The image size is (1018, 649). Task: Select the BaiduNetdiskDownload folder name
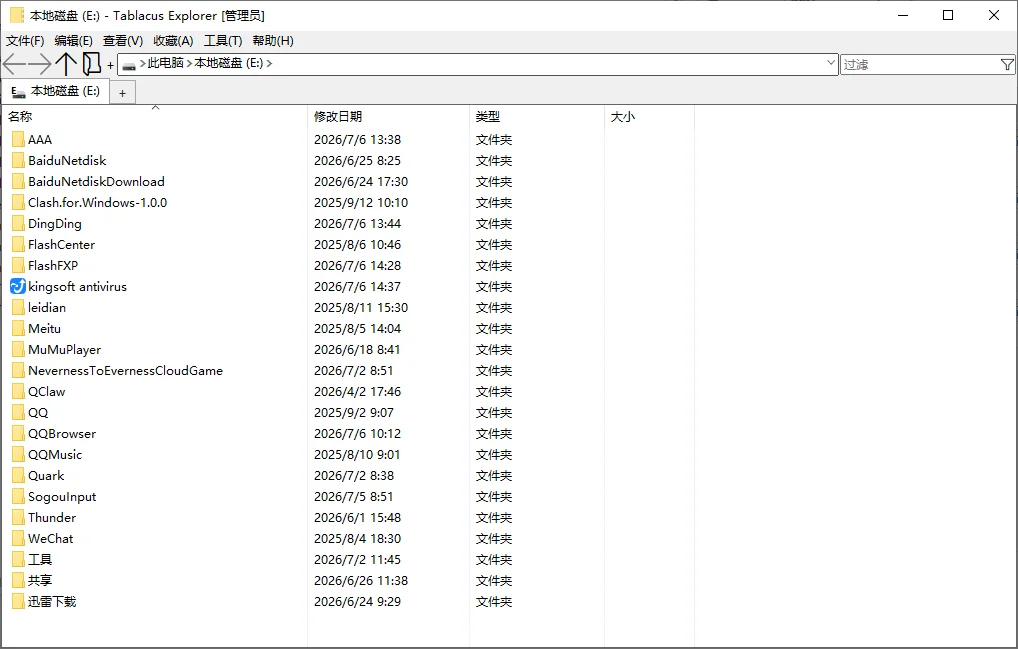[96, 182]
